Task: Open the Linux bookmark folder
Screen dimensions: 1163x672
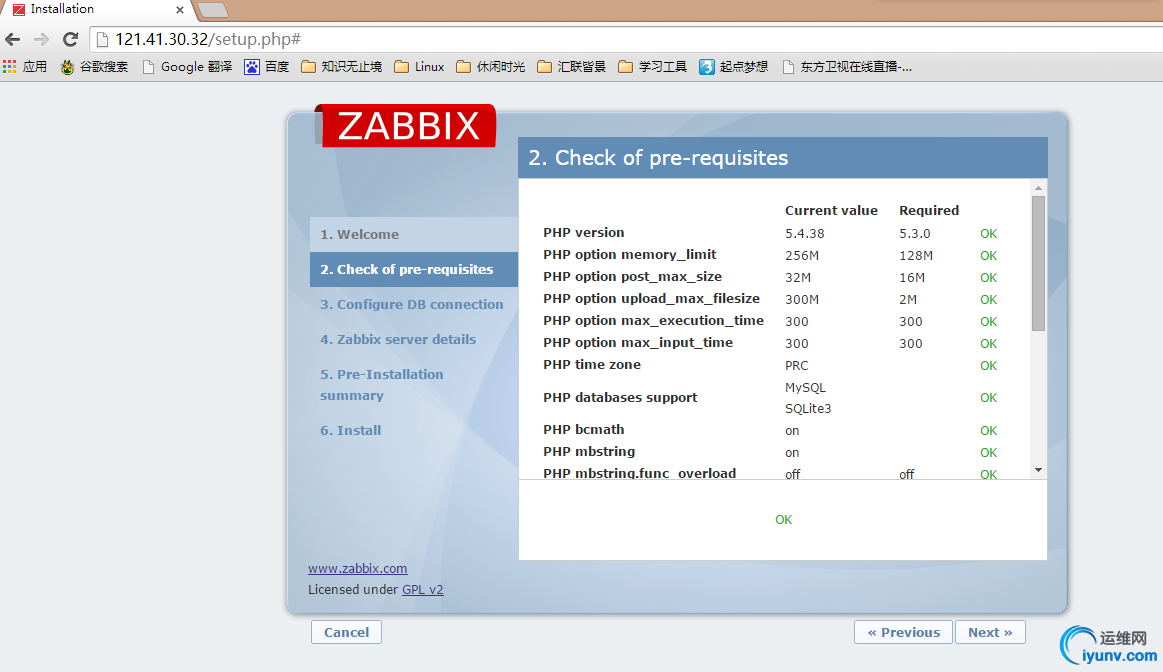Action: coord(420,67)
